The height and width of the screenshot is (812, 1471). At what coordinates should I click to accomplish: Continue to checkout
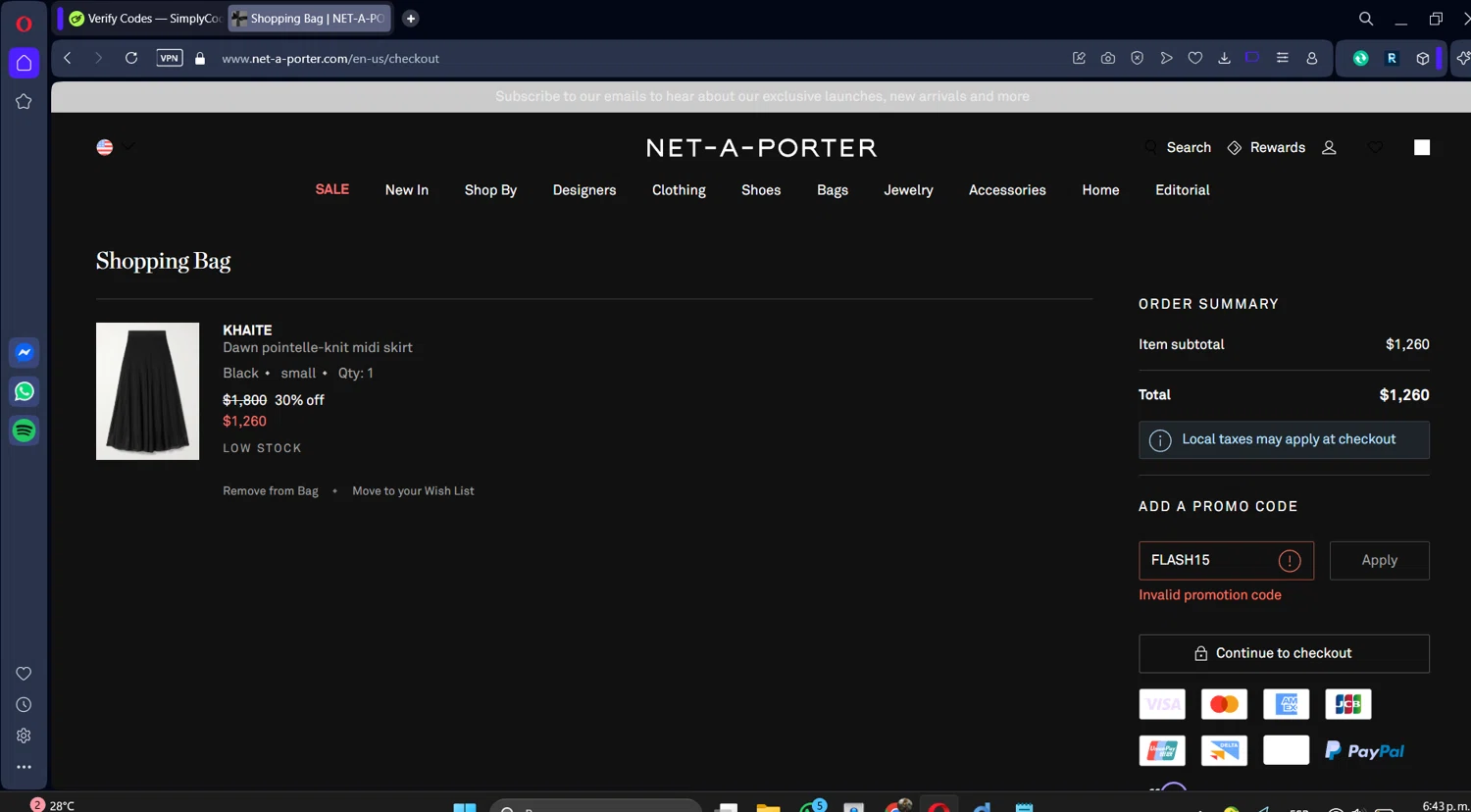[x=1284, y=653]
